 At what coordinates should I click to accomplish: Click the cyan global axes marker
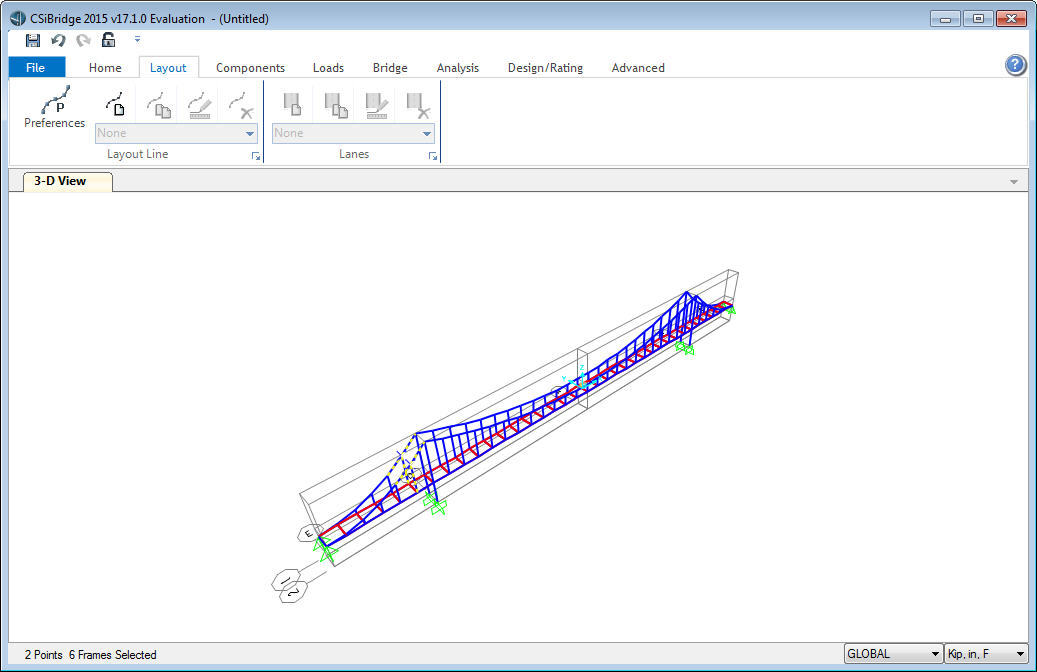pyautogui.click(x=580, y=379)
